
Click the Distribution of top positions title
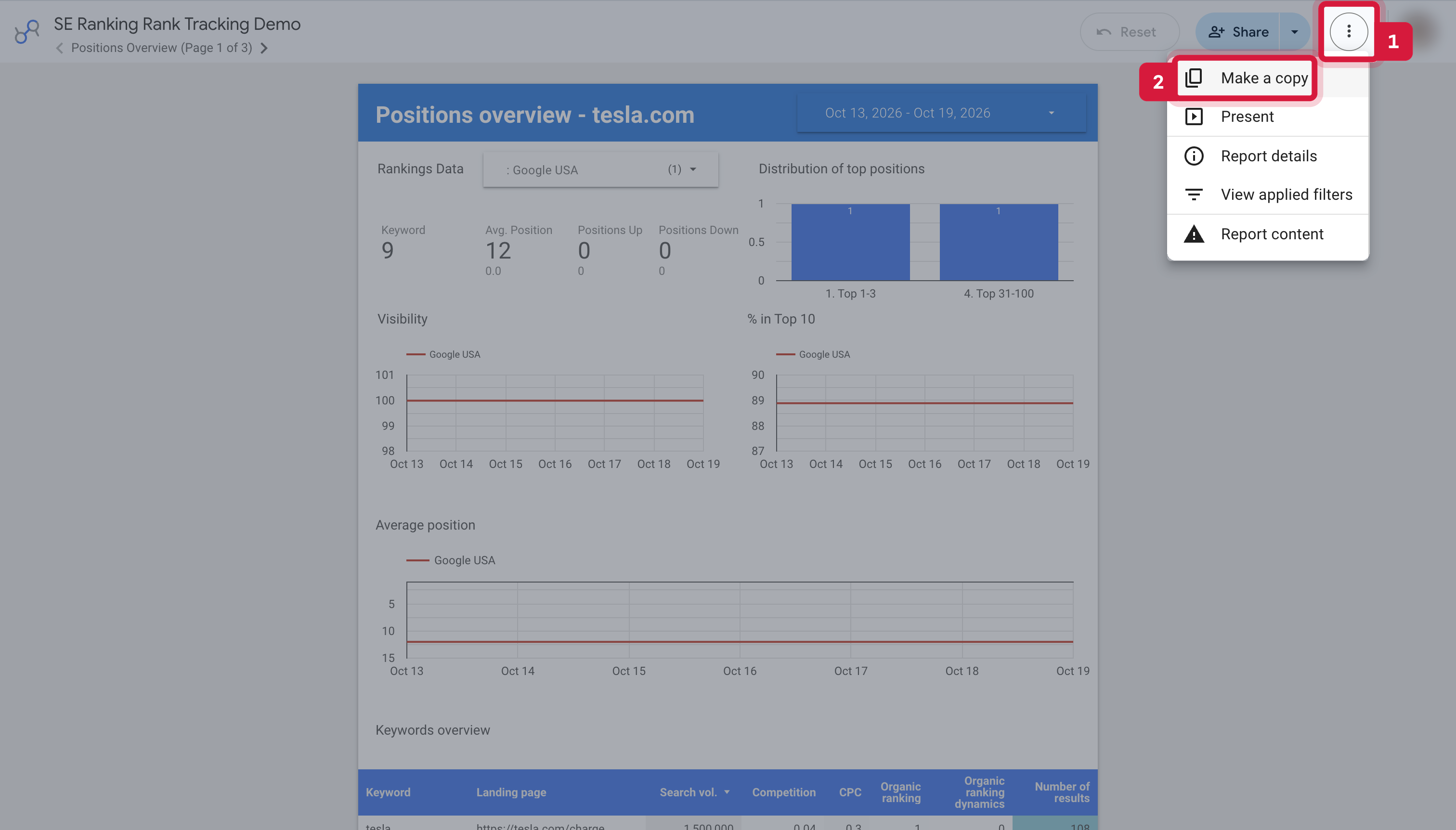point(841,169)
